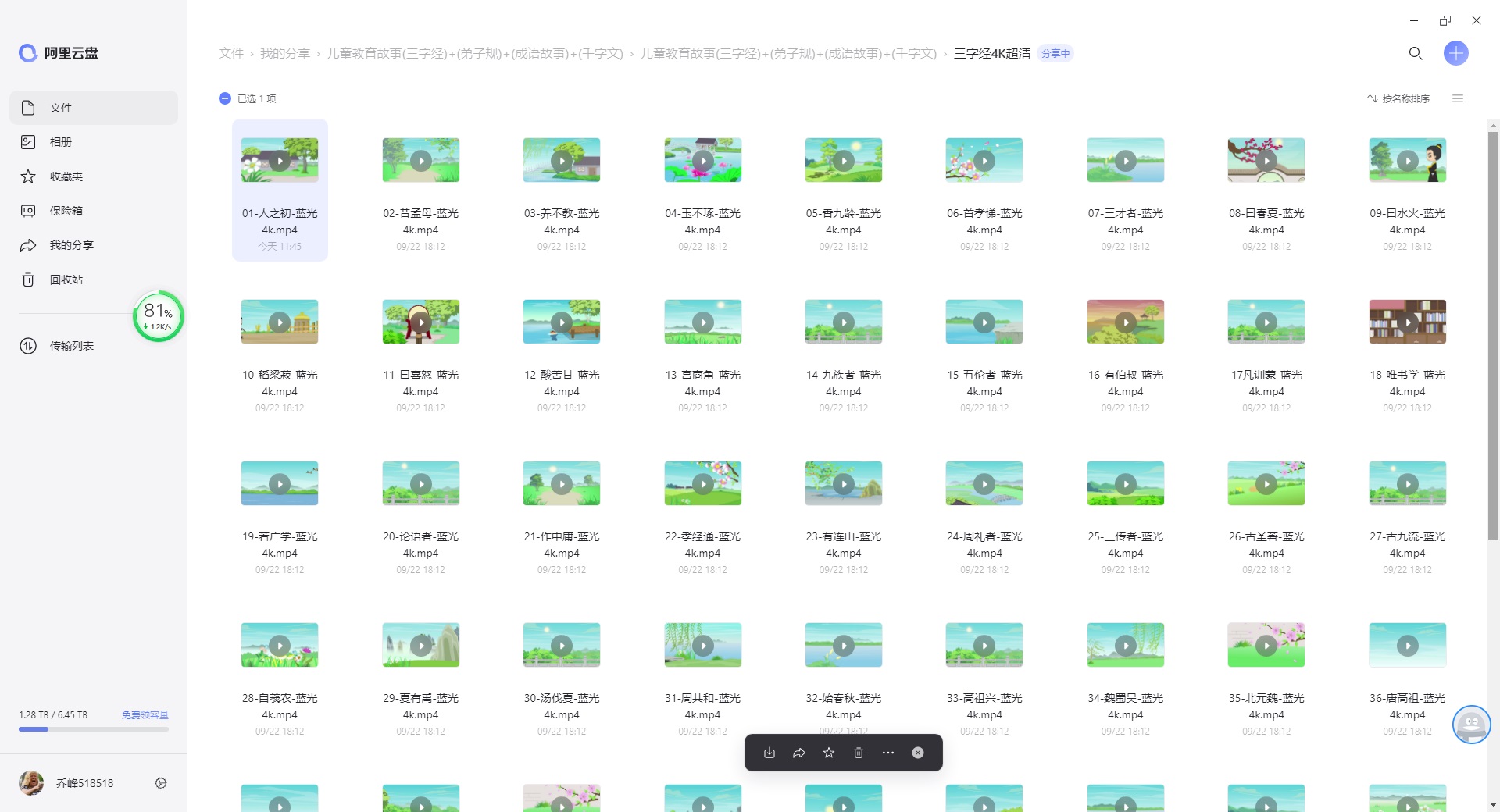Play video 04-玉不琢-蓝光4k.mp4
This screenshot has height=812, width=1500.
(x=703, y=160)
